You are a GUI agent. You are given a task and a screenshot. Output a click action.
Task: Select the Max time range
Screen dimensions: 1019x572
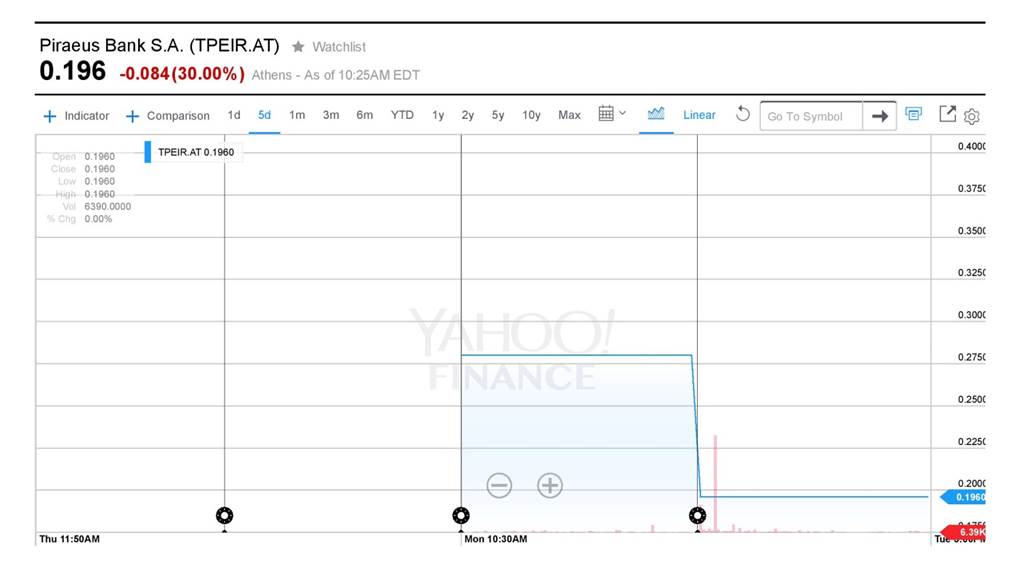click(569, 115)
